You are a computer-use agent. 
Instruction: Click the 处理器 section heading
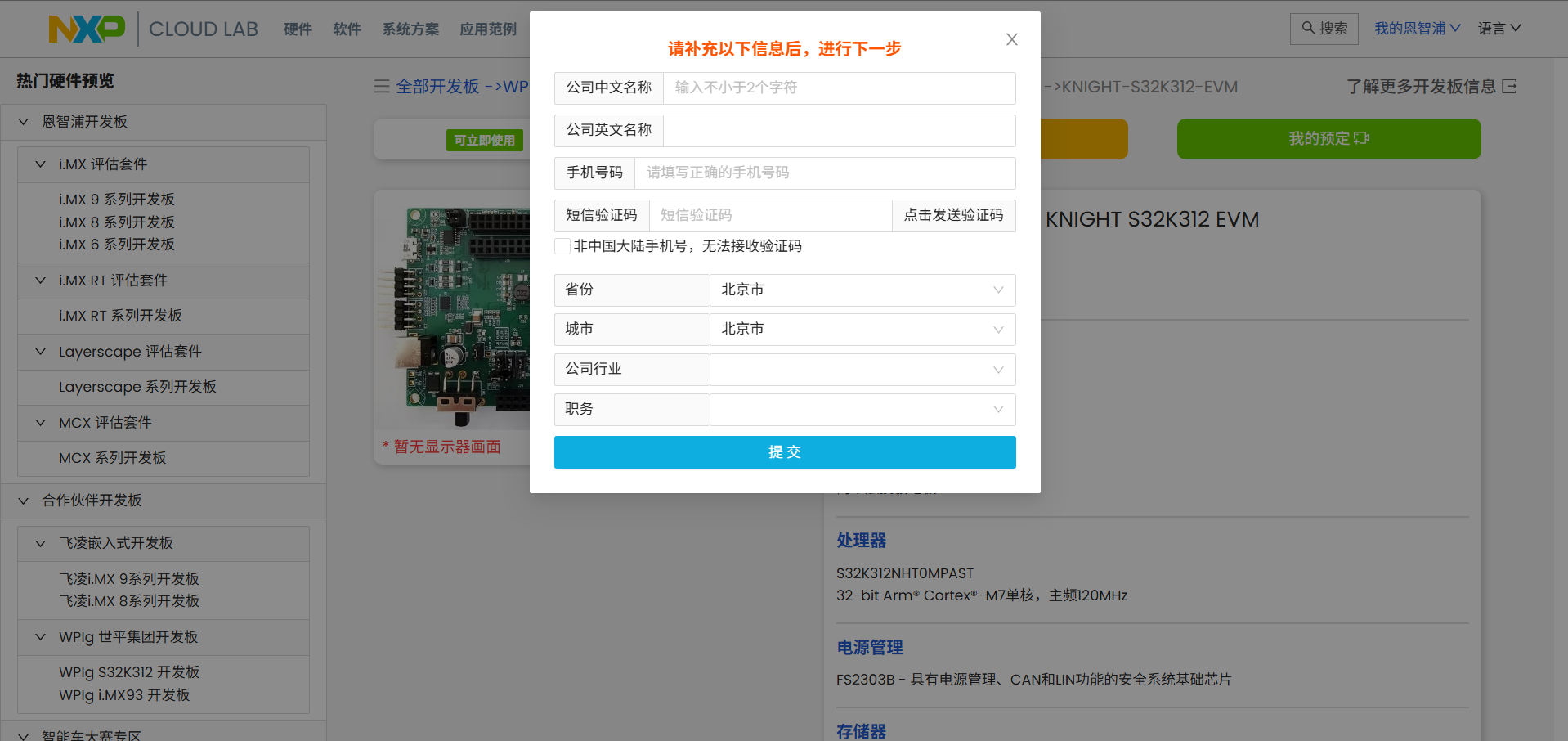coord(861,541)
